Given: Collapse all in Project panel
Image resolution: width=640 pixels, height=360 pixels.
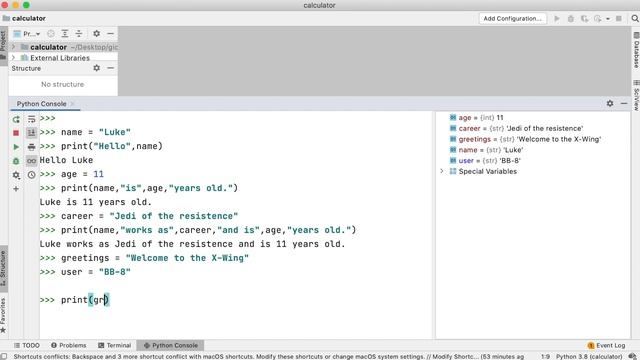Looking at the screenshot, I should click(x=79, y=33).
